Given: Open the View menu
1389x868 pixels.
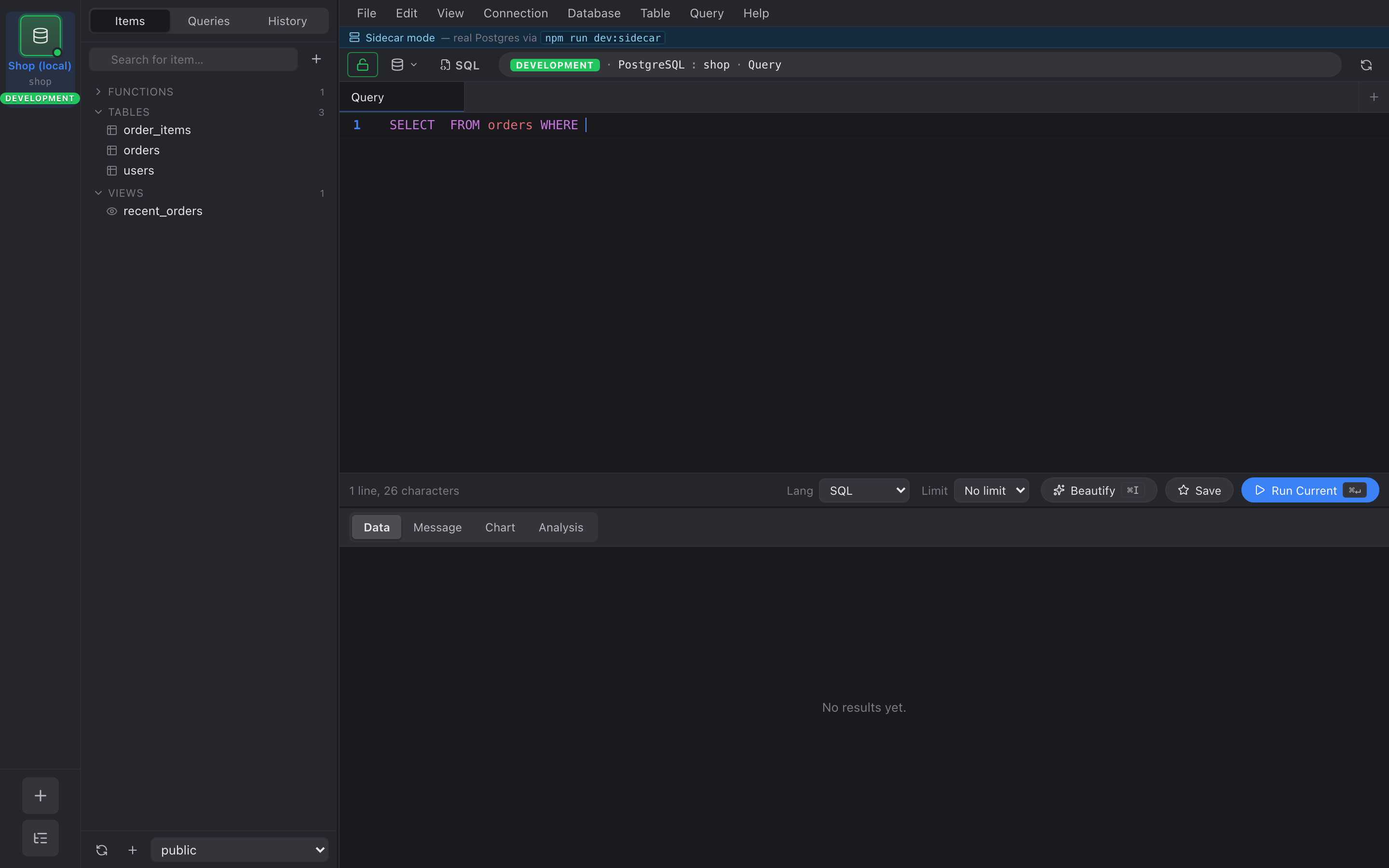Looking at the screenshot, I should click(x=450, y=13).
